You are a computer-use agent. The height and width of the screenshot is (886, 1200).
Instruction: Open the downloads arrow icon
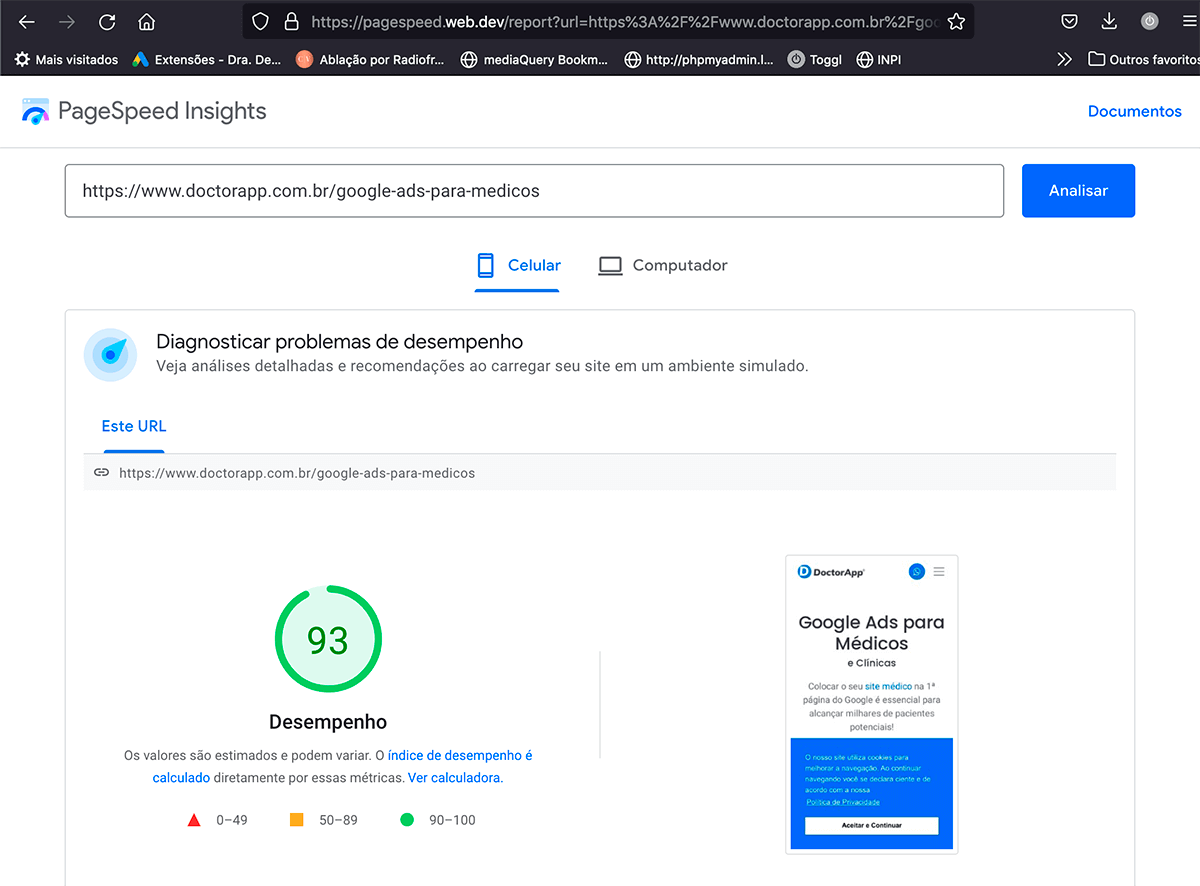pos(1109,21)
